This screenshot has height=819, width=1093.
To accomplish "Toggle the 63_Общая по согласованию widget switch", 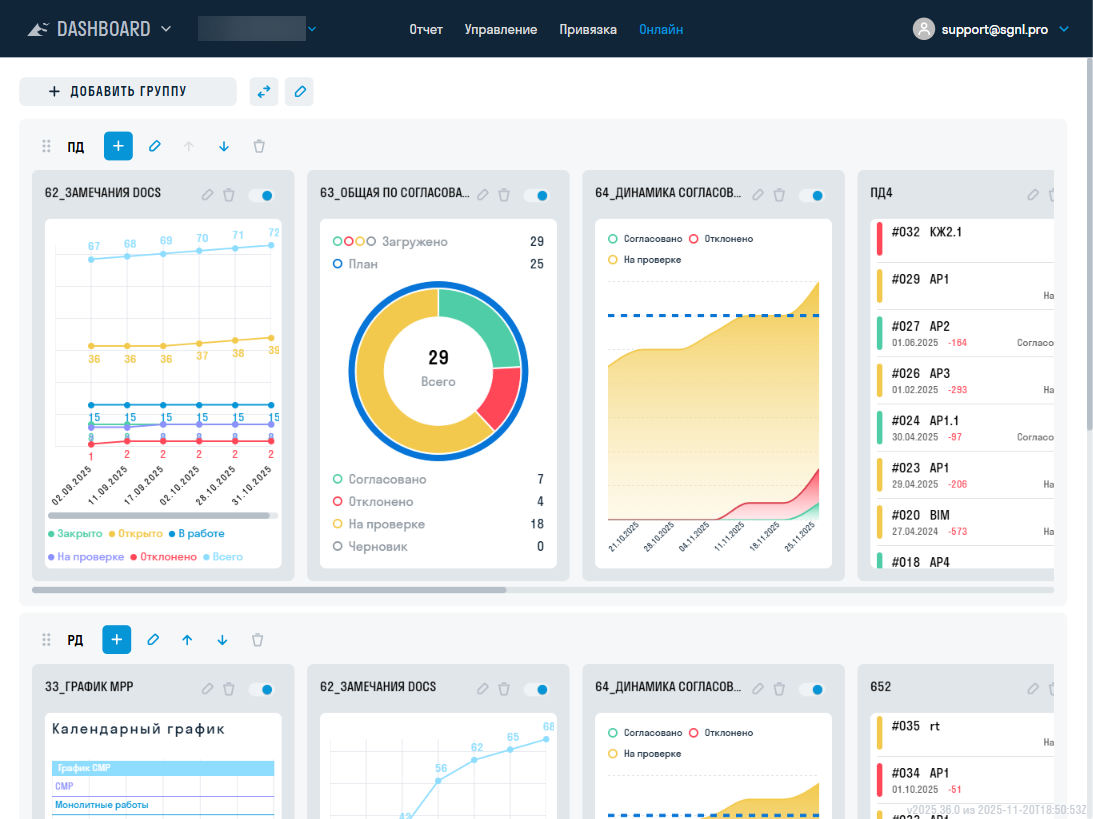I will tap(536, 195).
